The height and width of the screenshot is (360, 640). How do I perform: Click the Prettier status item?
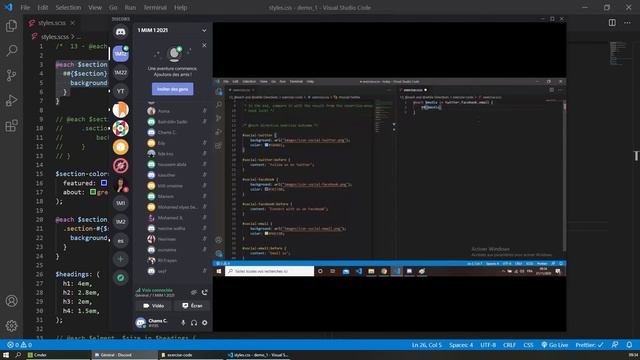tap(589, 345)
